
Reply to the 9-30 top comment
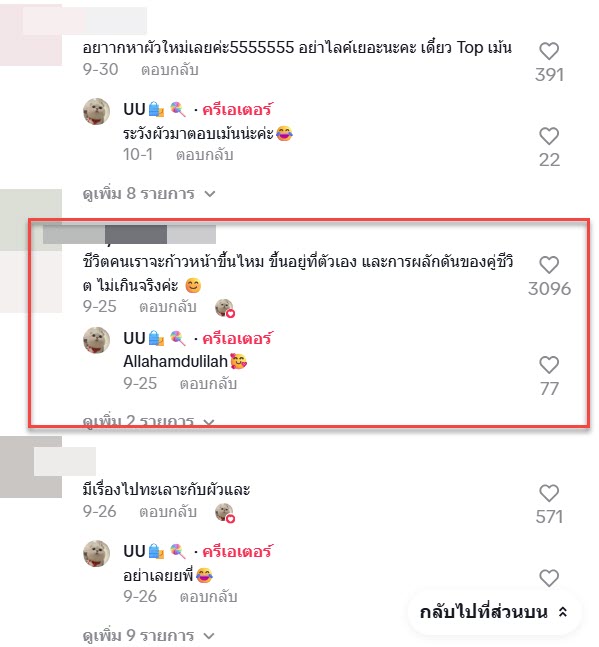pyautogui.click(x=170, y=70)
